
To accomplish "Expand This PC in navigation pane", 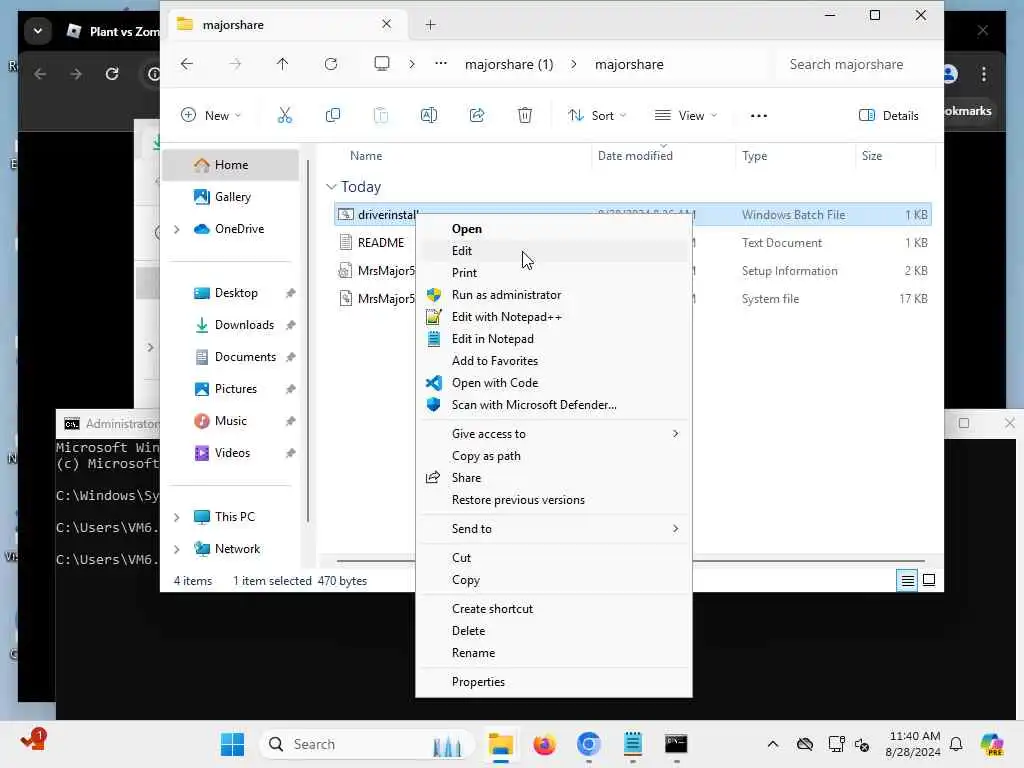I will tap(176, 517).
